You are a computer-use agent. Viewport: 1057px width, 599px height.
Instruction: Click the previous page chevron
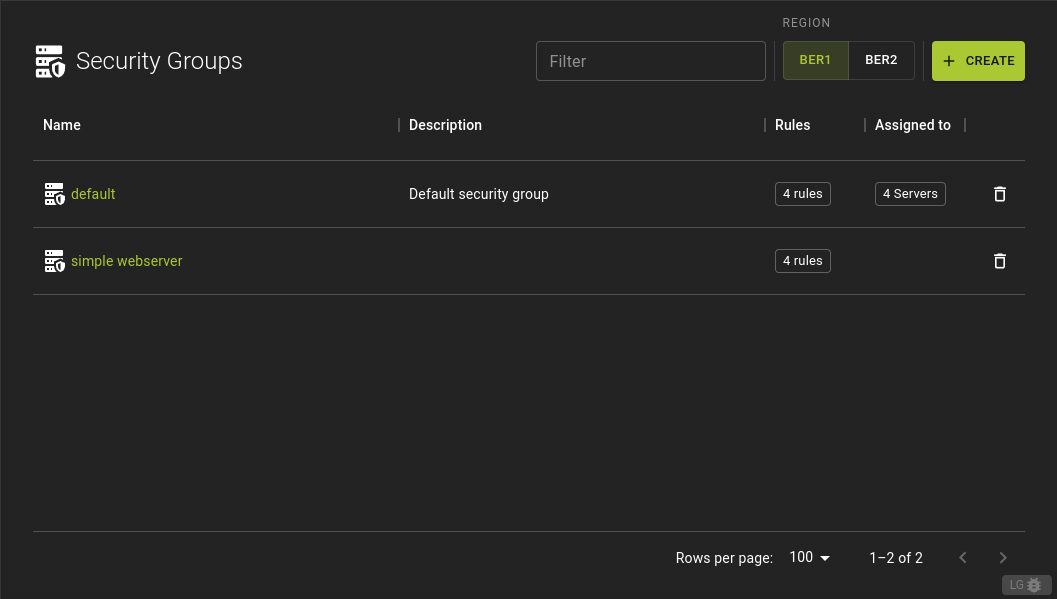click(963, 558)
